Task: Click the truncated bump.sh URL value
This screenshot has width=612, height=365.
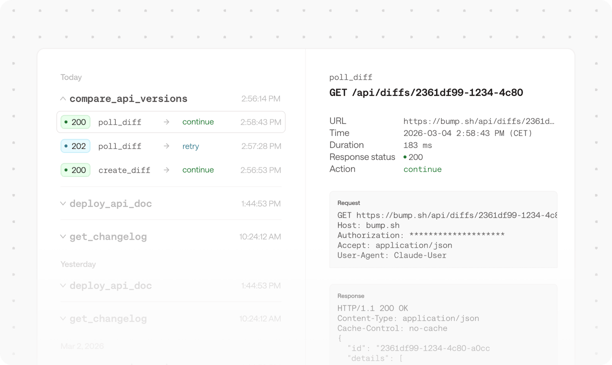Action: [x=479, y=121]
